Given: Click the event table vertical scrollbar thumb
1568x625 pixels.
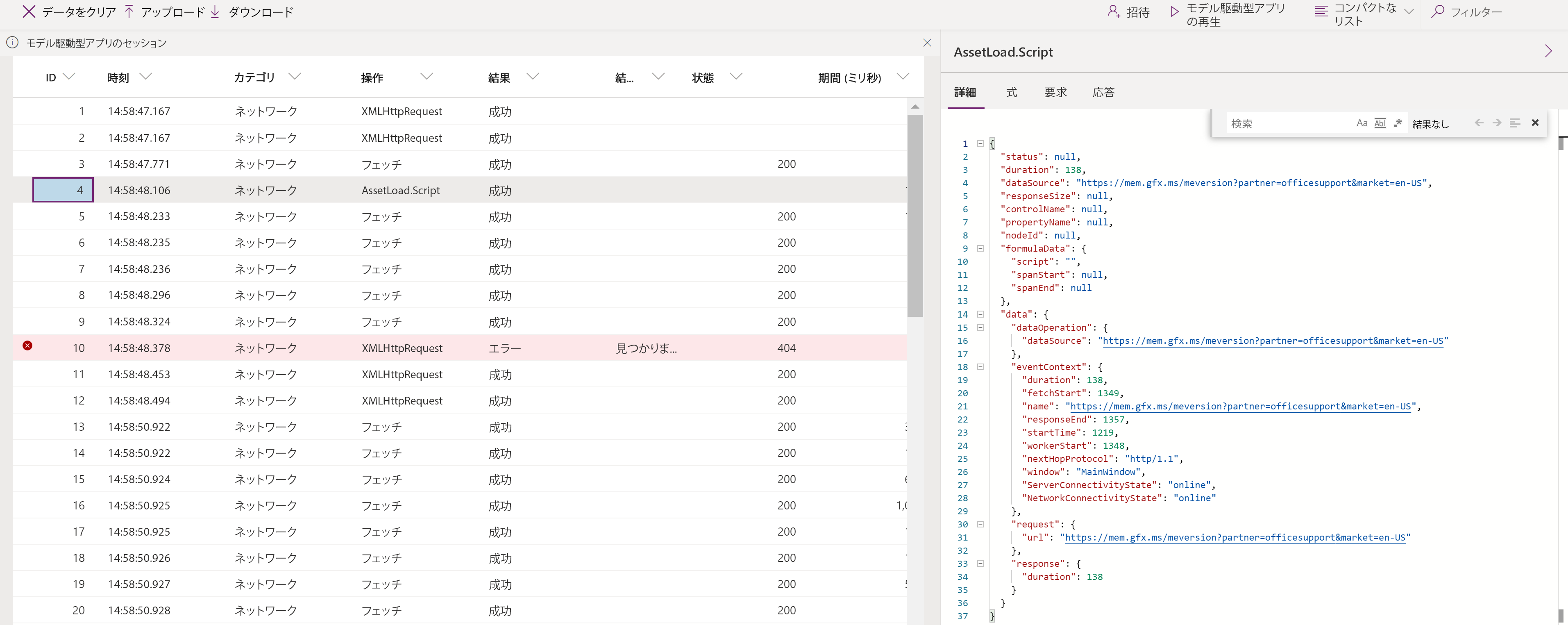Looking at the screenshot, I should click(x=915, y=216).
